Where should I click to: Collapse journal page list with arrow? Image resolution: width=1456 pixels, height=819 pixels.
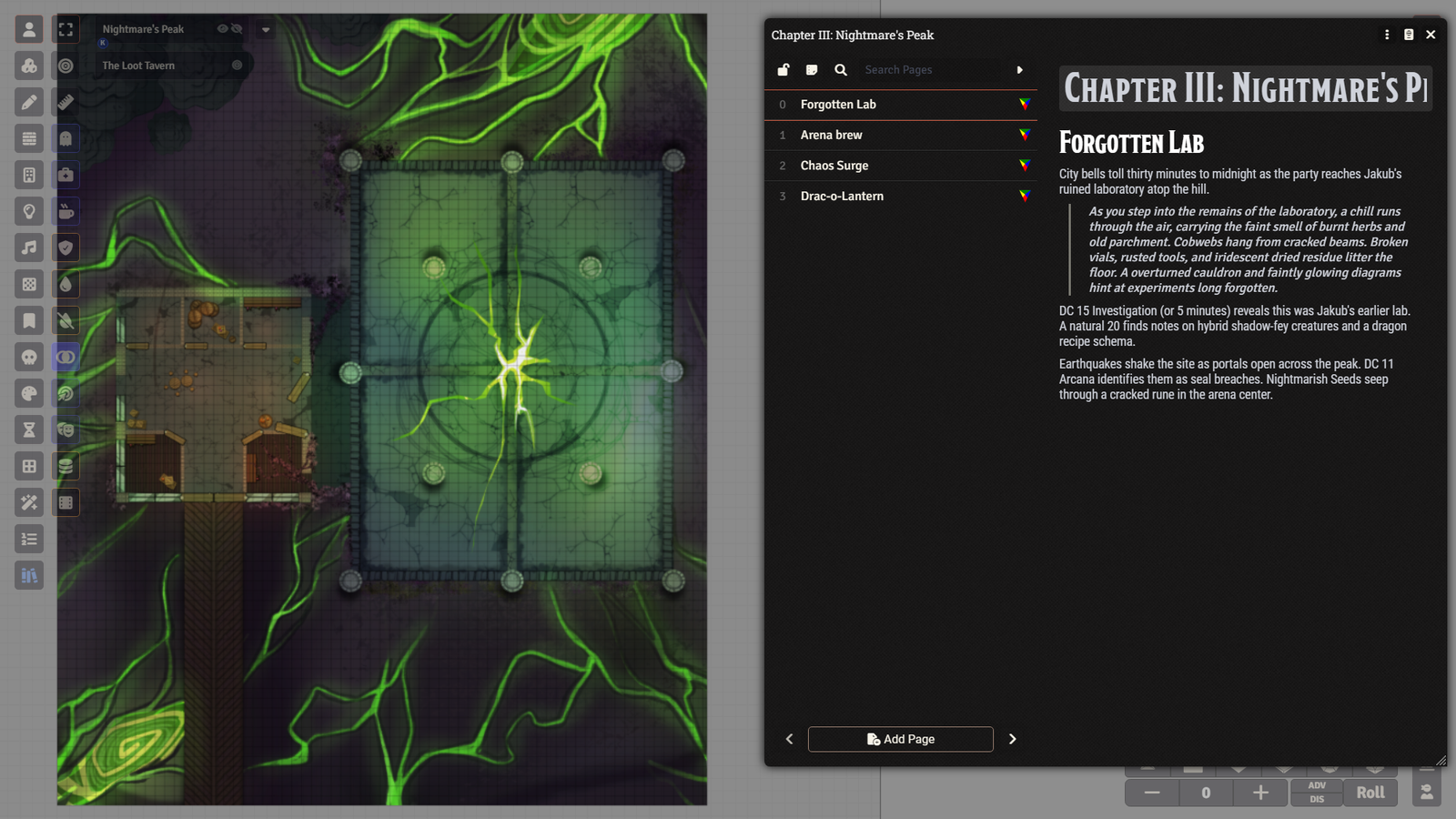click(x=1019, y=69)
